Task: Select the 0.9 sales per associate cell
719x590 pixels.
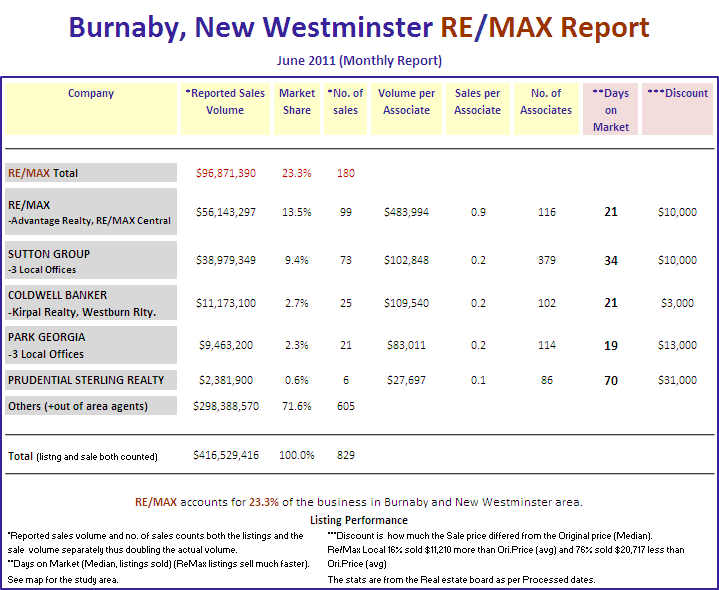Action: click(x=478, y=212)
